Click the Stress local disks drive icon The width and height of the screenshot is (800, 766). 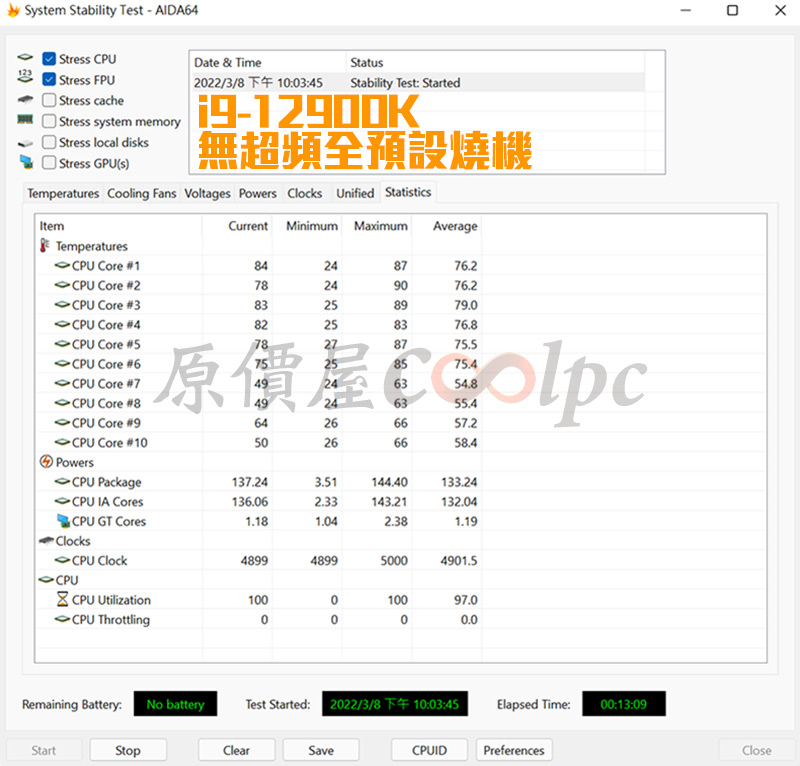25,143
